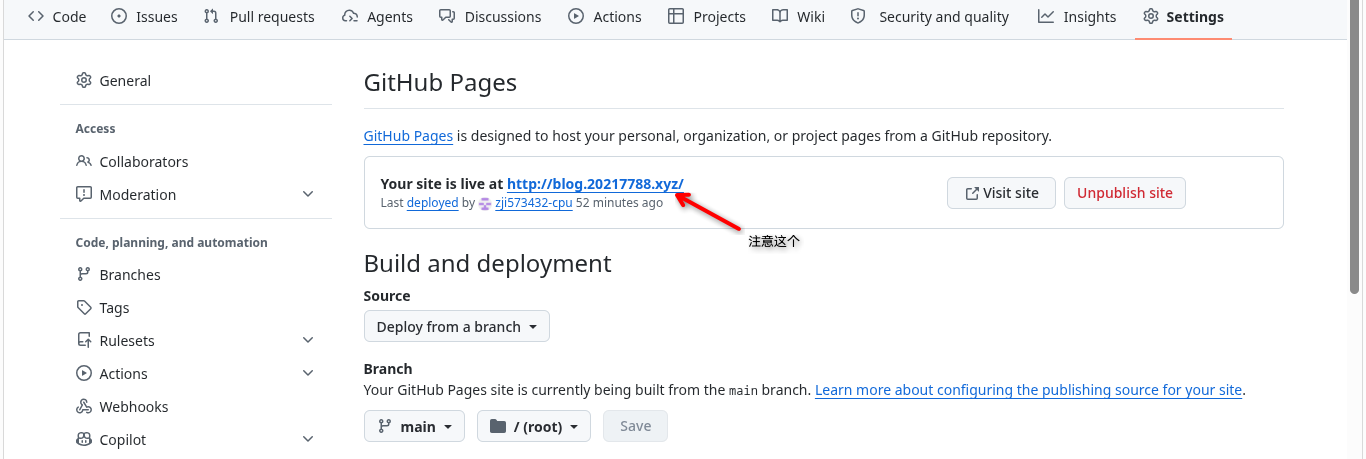Click the Security shield icon
The image size is (1366, 459).
point(859,17)
